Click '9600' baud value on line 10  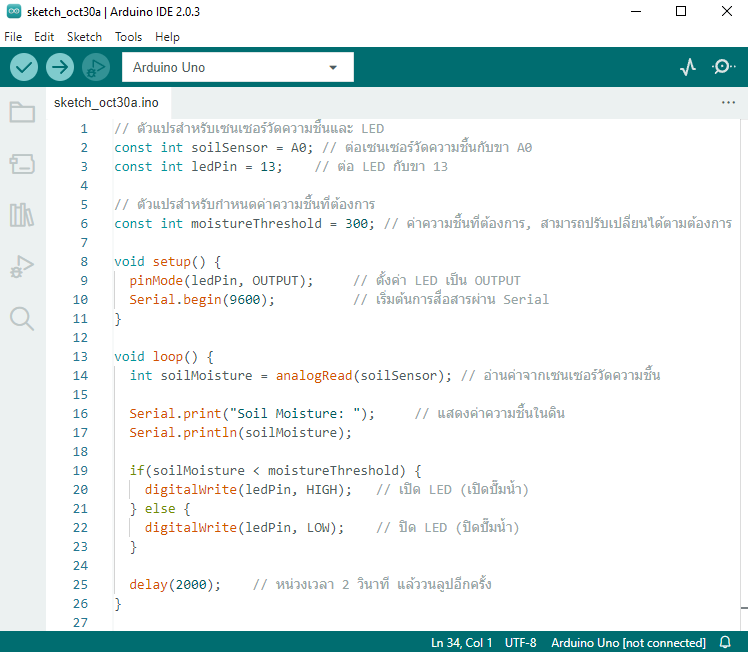click(x=245, y=300)
